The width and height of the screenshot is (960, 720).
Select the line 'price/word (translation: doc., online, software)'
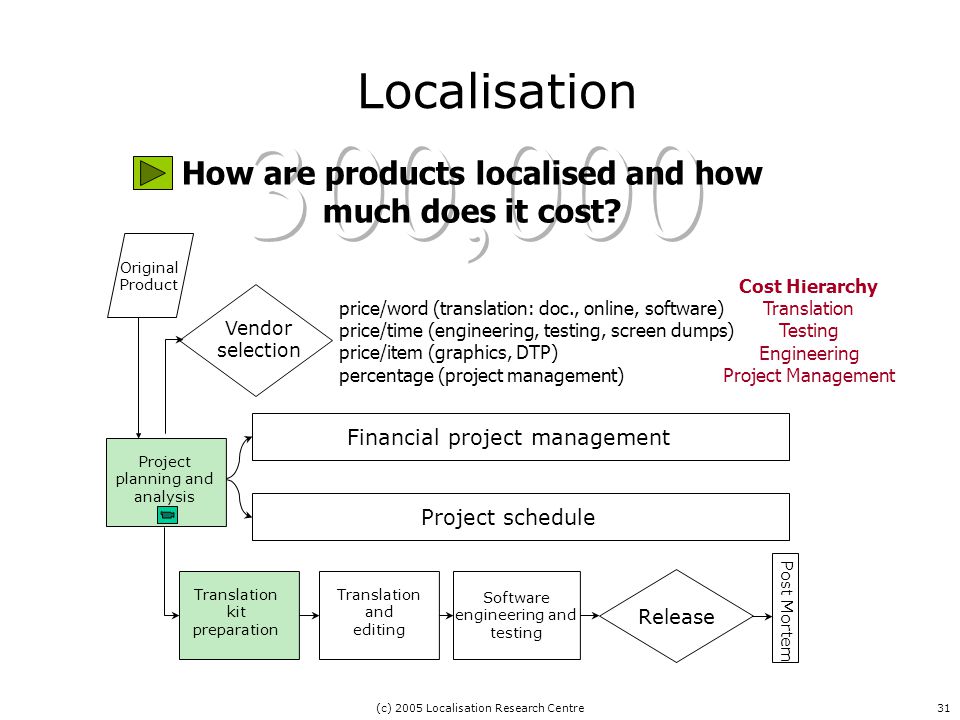click(x=531, y=309)
